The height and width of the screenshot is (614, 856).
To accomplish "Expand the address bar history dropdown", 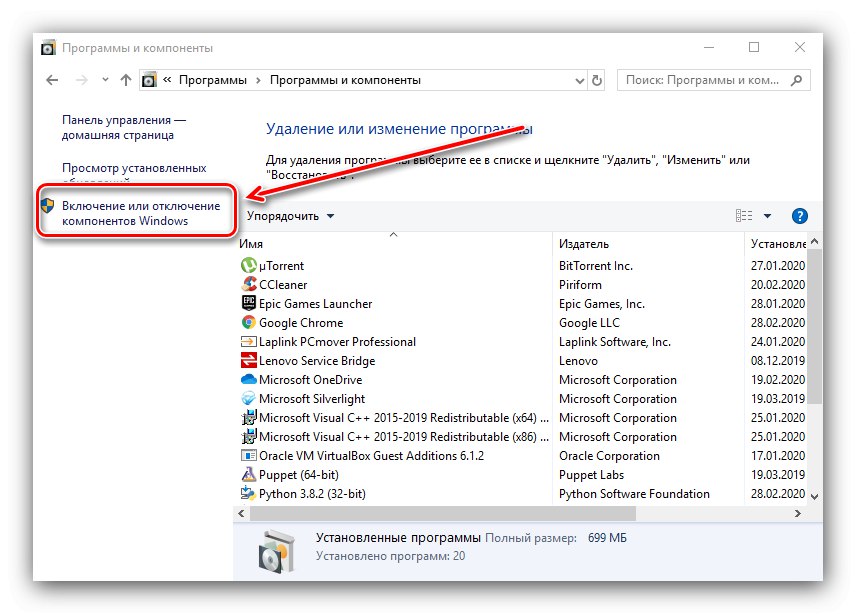I will pyautogui.click(x=578, y=80).
